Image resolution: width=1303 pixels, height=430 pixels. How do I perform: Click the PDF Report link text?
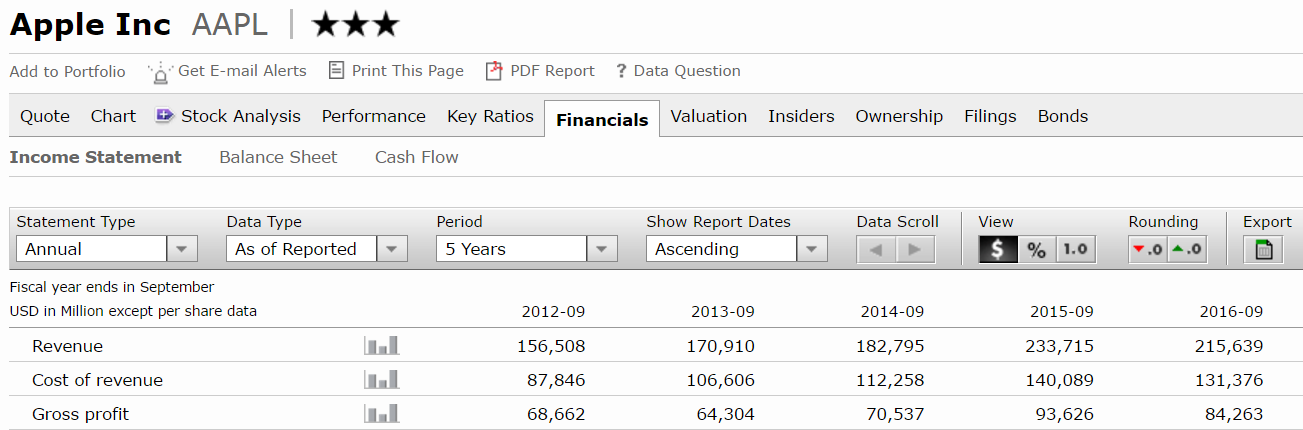click(552, 71)
